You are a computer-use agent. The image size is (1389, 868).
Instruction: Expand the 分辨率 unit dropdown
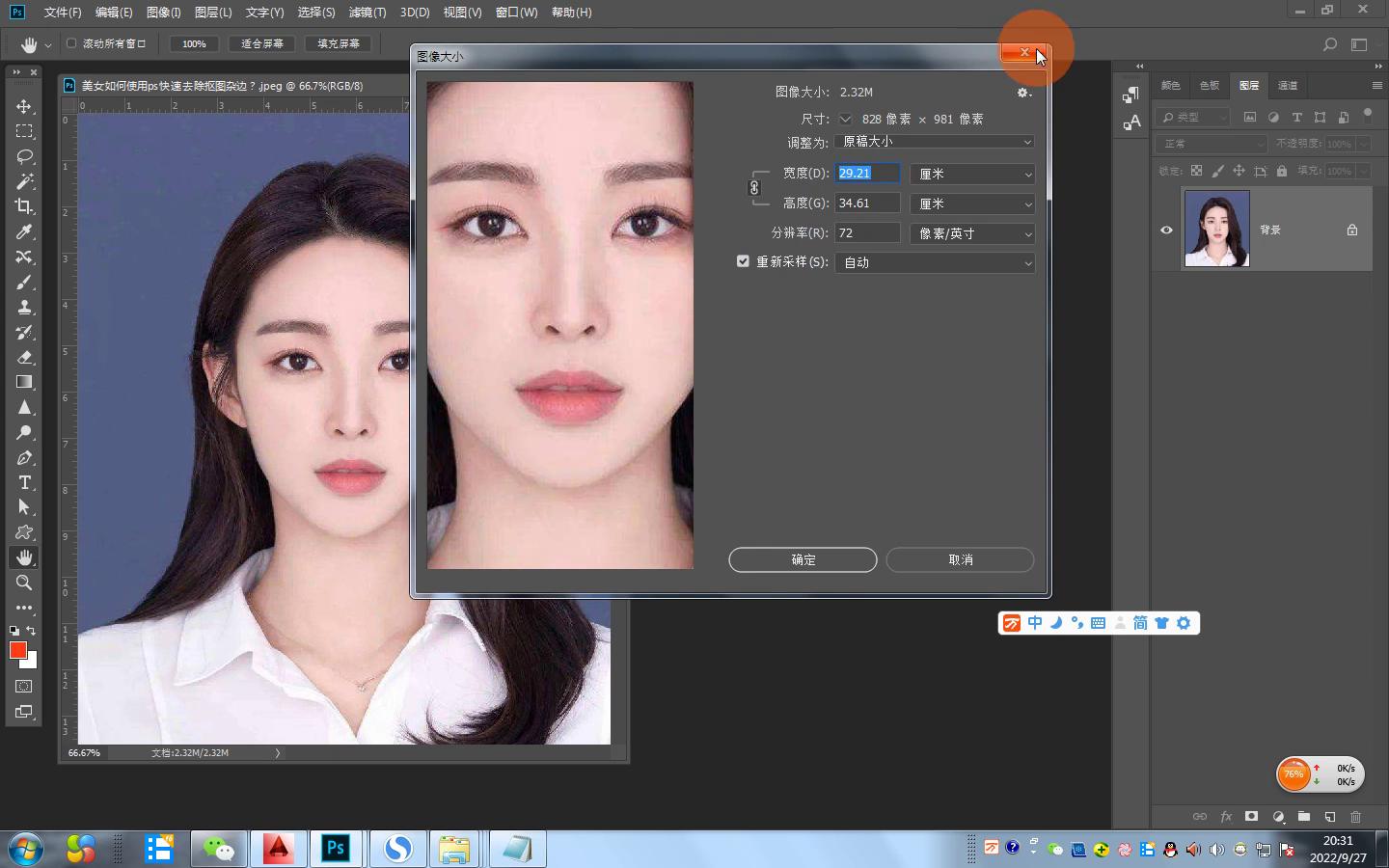(x=972, y=233)
